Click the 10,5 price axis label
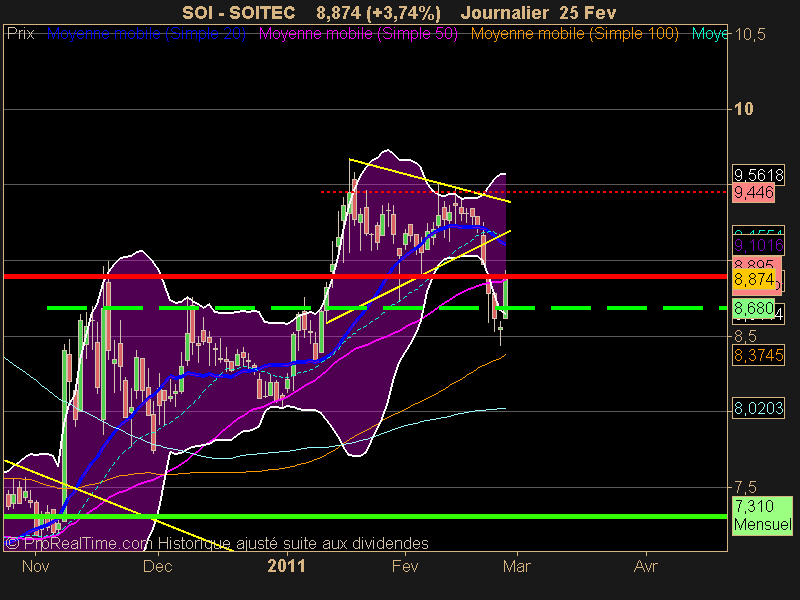This screenshot has width=800, height=600. coord(749,35)
